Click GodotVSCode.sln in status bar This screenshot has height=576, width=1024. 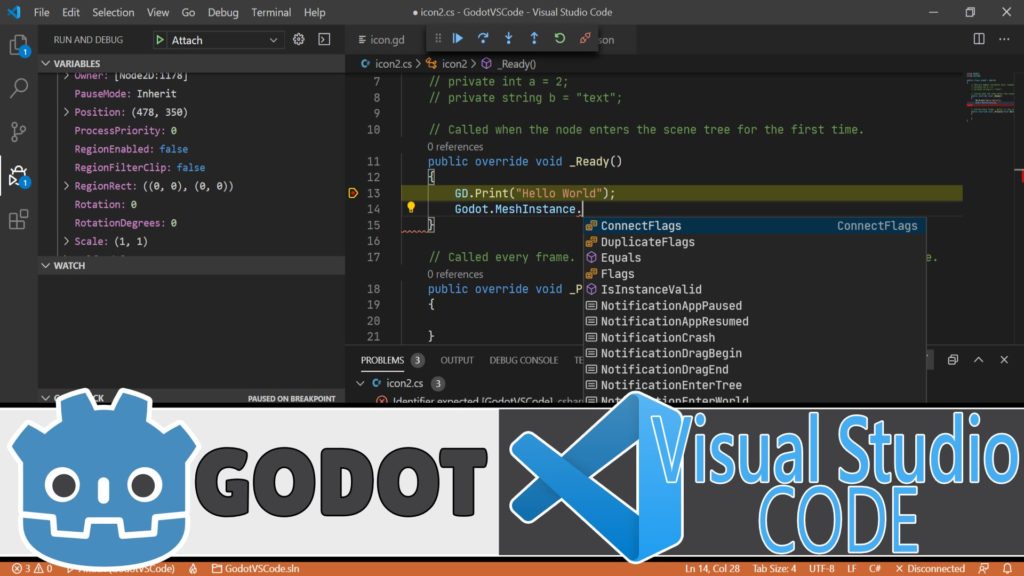pos(255,569)
